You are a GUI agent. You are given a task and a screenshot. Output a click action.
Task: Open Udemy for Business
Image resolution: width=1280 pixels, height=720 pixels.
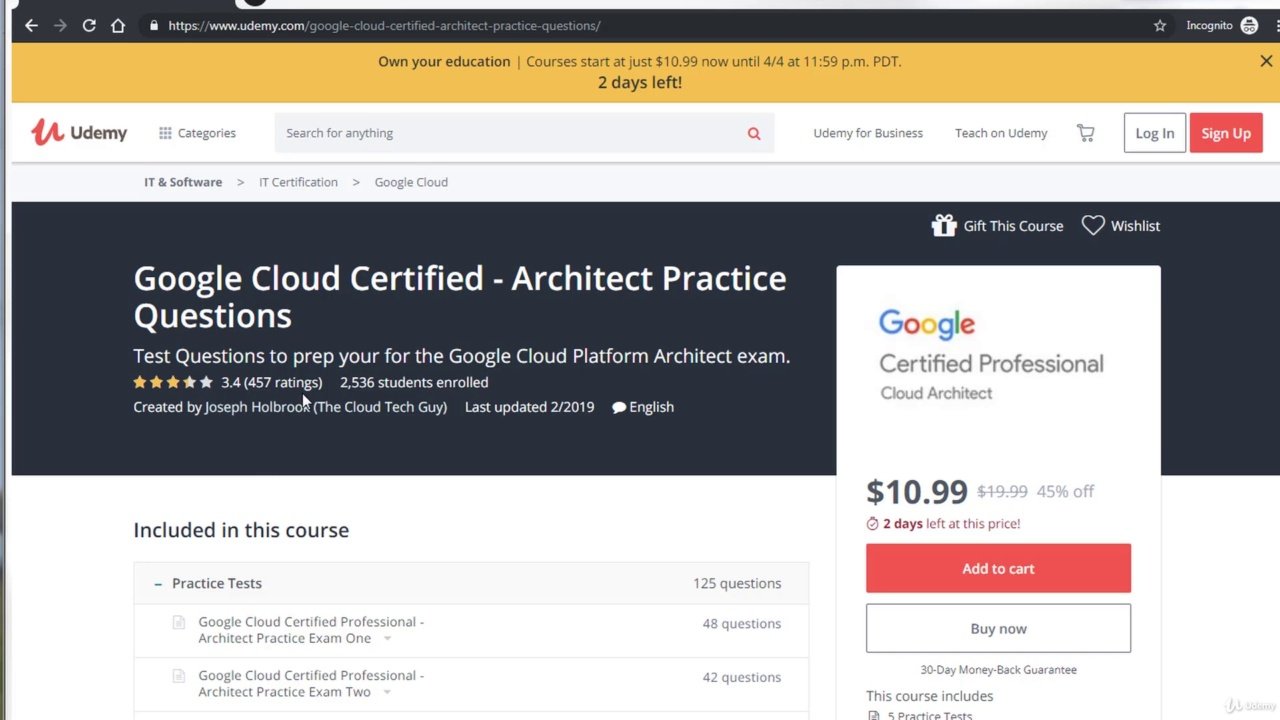point(867,132)
